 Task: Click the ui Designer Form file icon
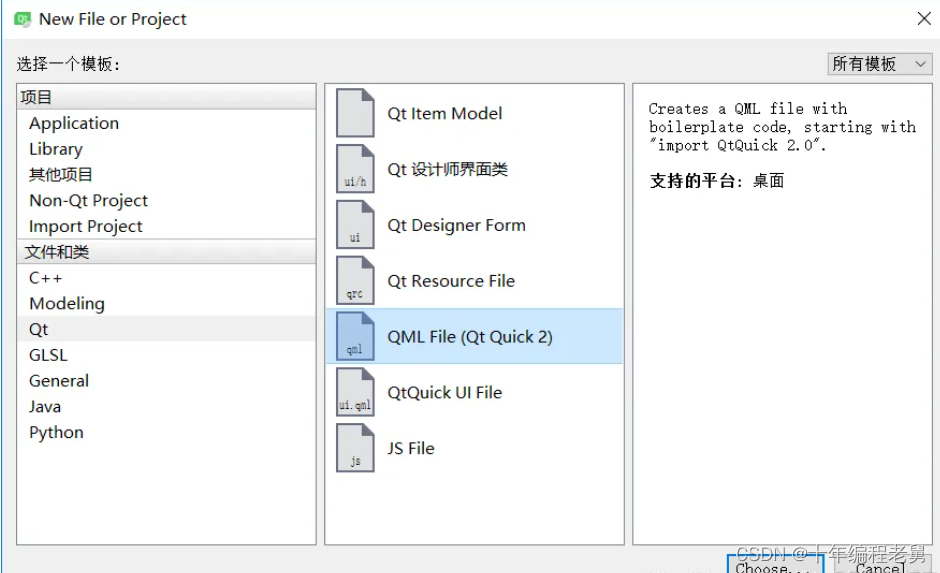pyautogui.click(x=355, y=225)
